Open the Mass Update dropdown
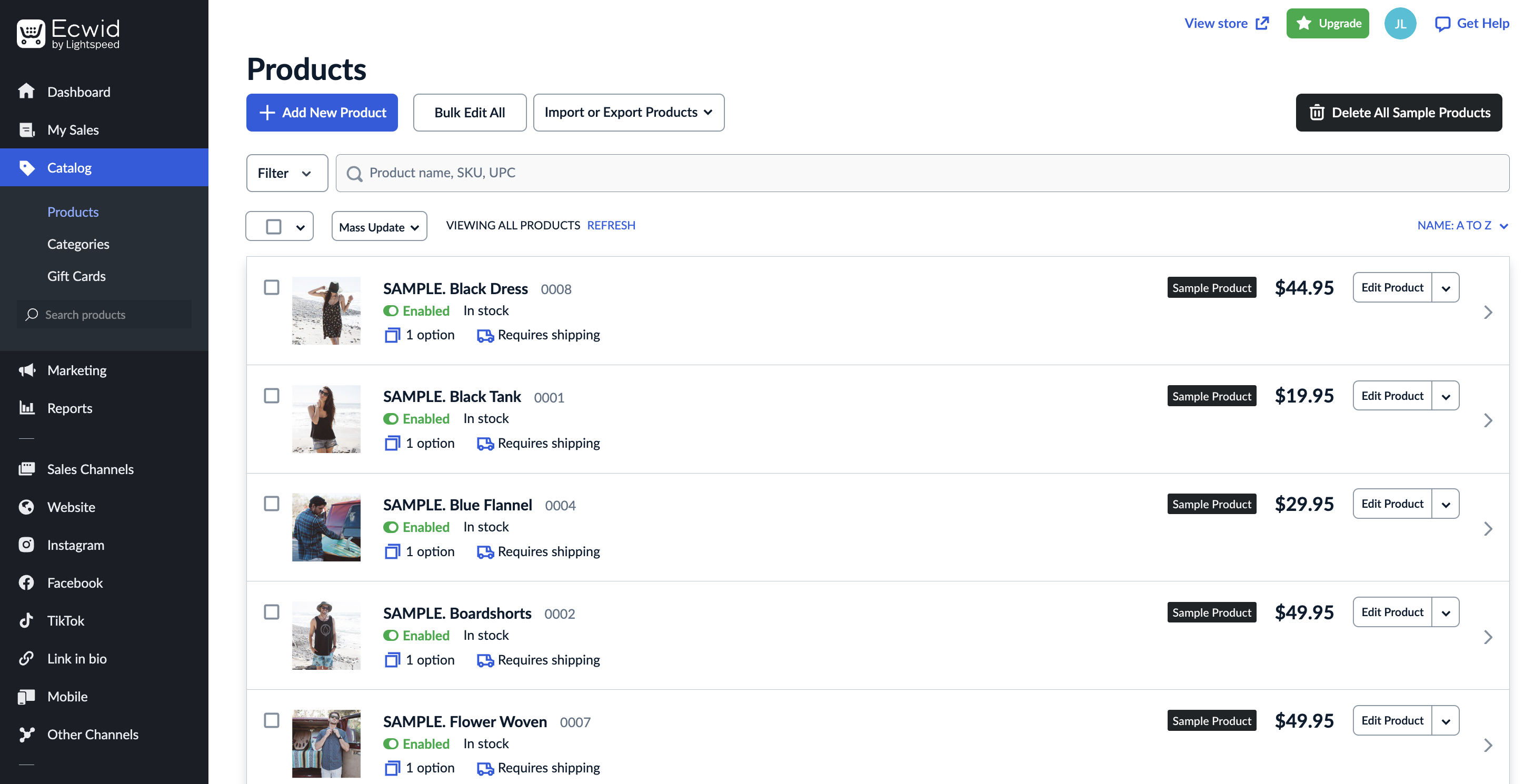Screen dimensions: 1534x784 click(x=378, y=226)
